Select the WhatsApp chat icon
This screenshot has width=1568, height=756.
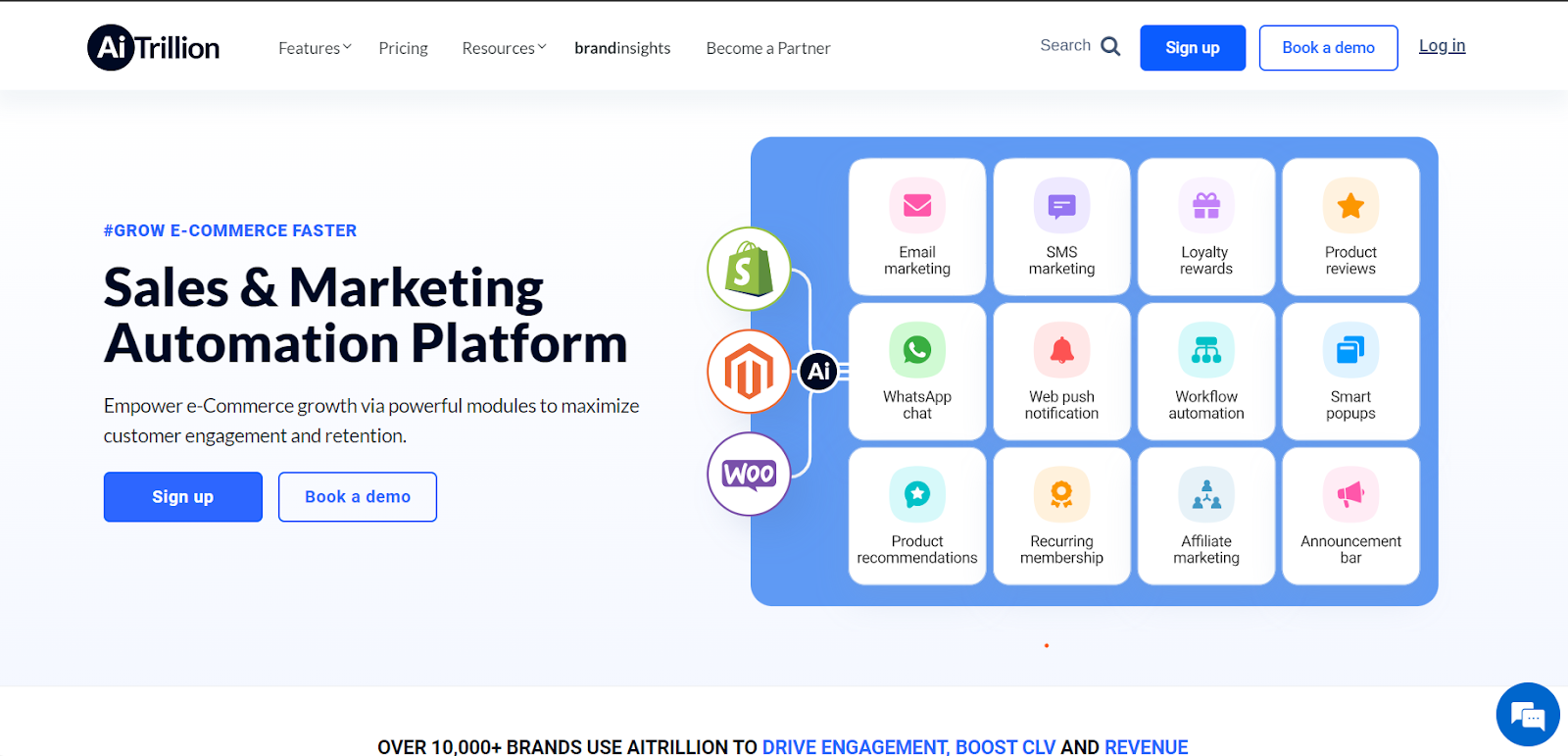click(917, 349)
